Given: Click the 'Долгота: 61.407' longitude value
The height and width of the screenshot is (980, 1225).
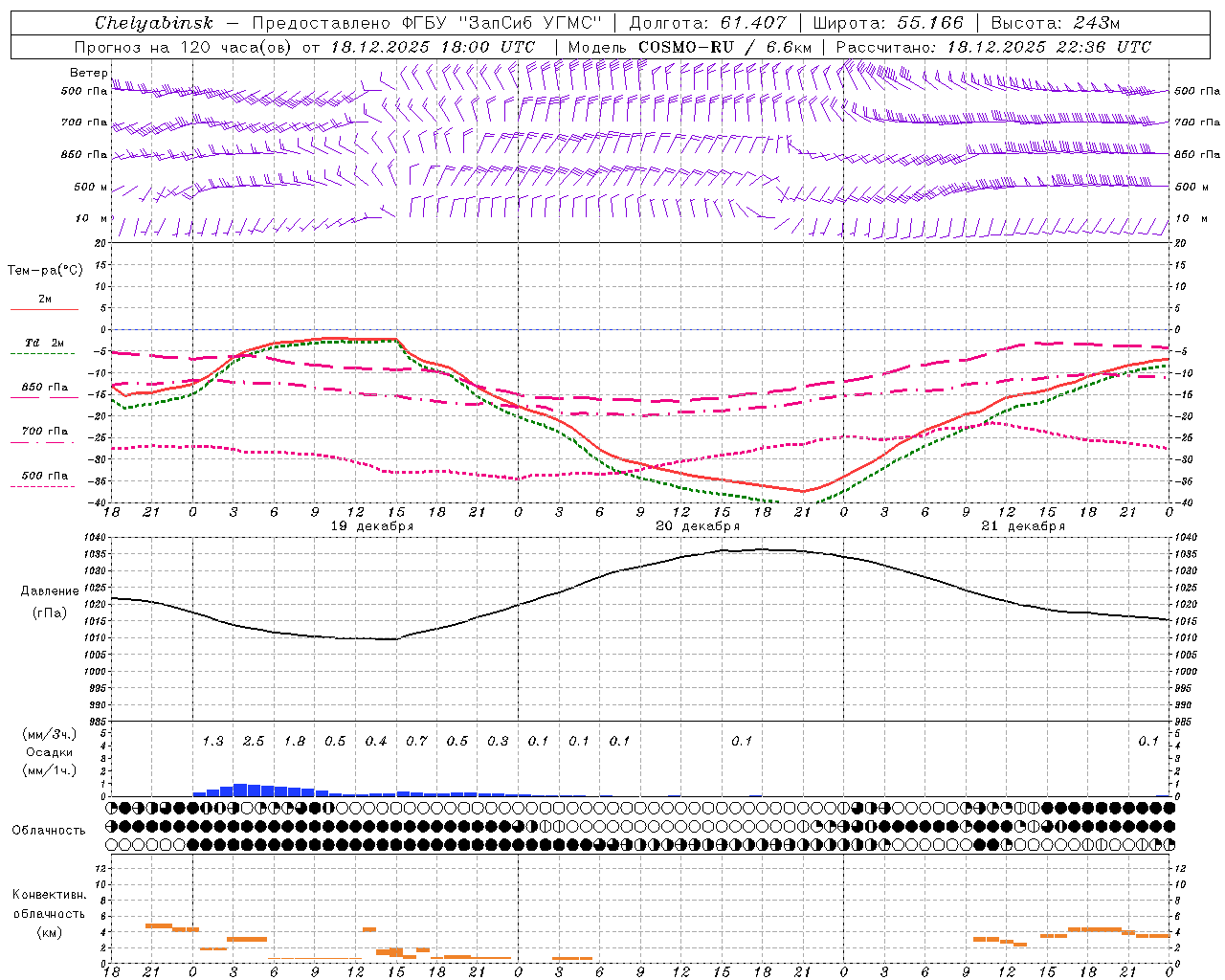Looking at the screenshot, I should coord(707,23).
